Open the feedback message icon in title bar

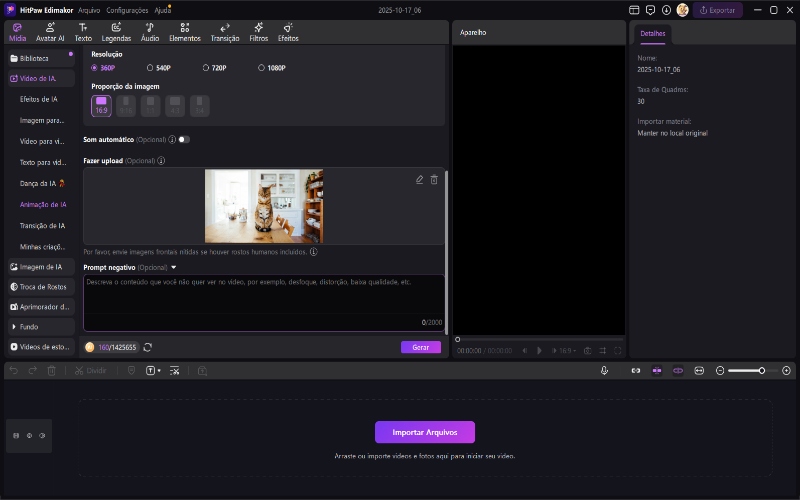coord(650,10)
